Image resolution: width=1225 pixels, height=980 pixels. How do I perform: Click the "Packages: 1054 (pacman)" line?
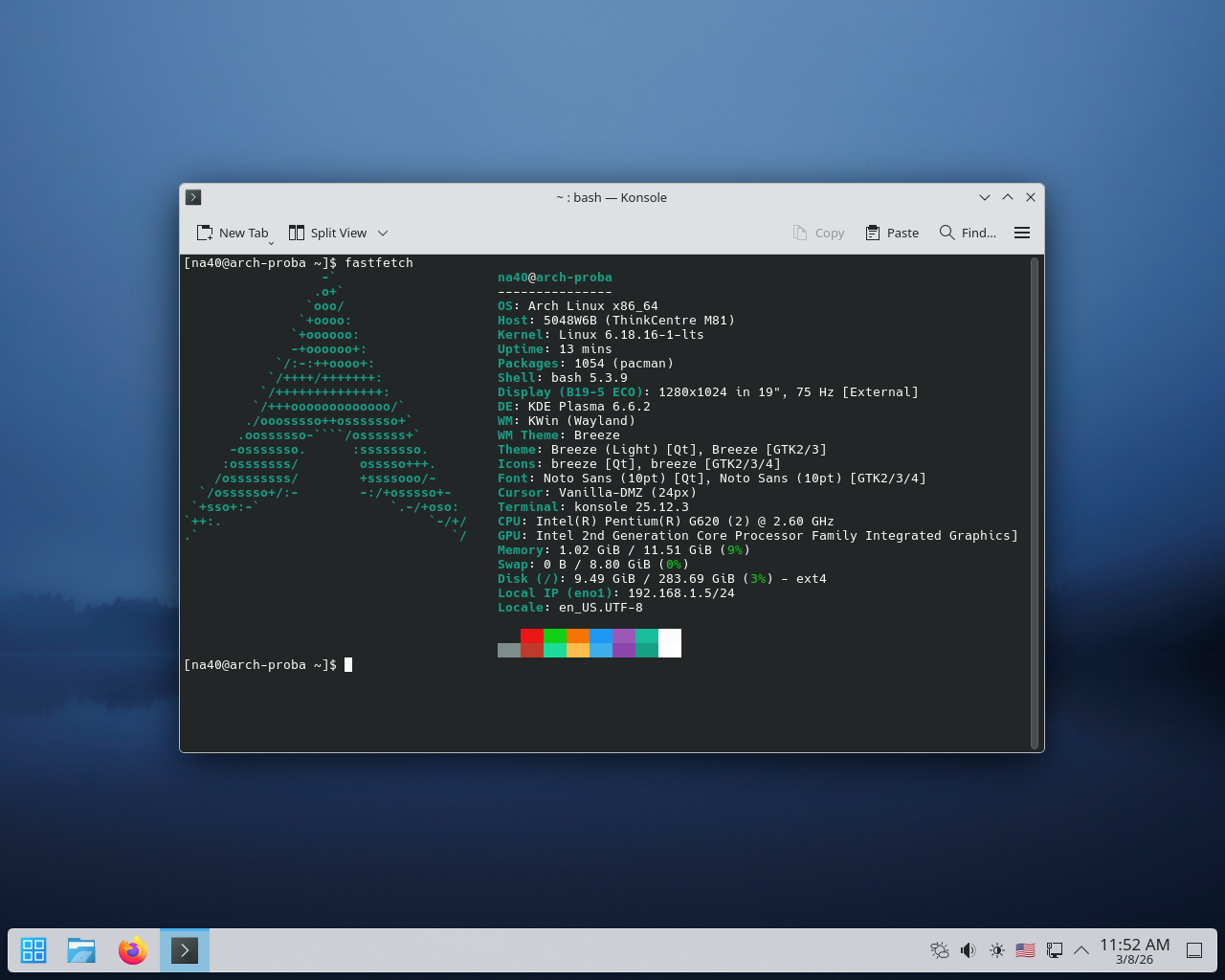tap(586, 364)
